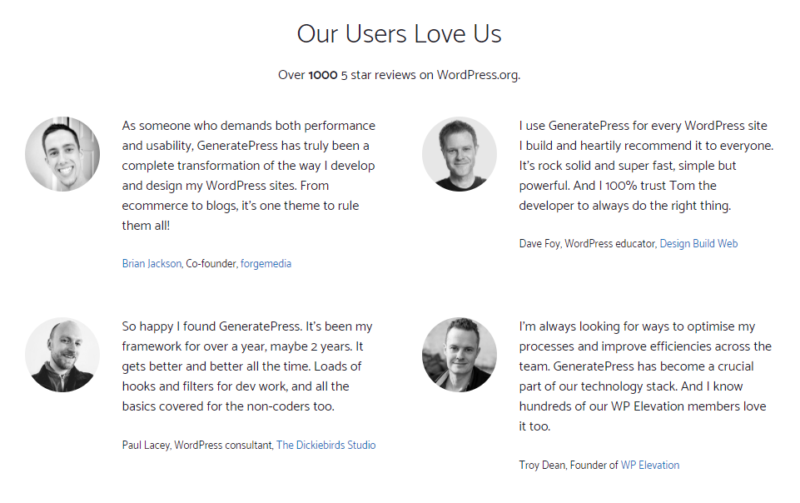800x503 pixels.
Task: Click Troy Dean's testimonial paragraph
Action: [x=645, y=376]
